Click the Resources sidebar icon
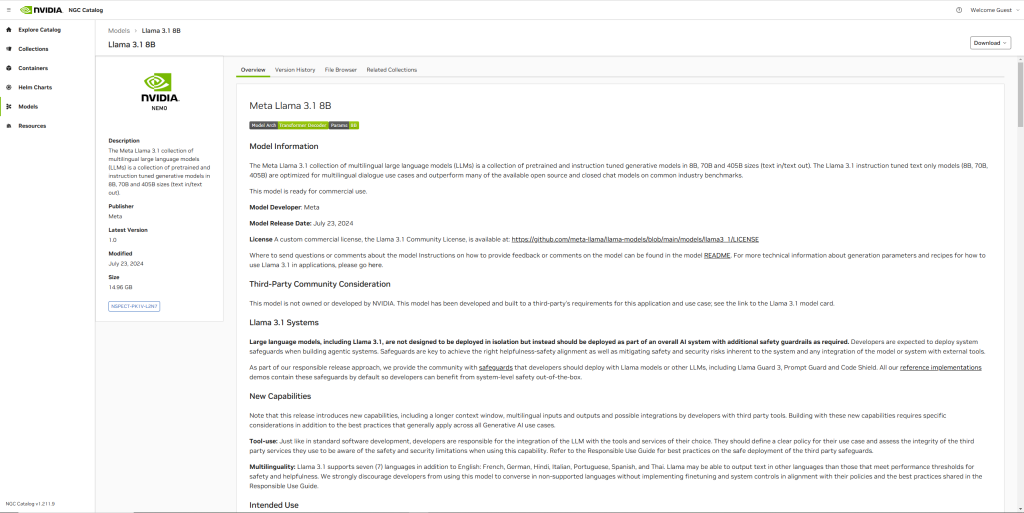Screen dimensions: 1024x513 pos(8,126)
